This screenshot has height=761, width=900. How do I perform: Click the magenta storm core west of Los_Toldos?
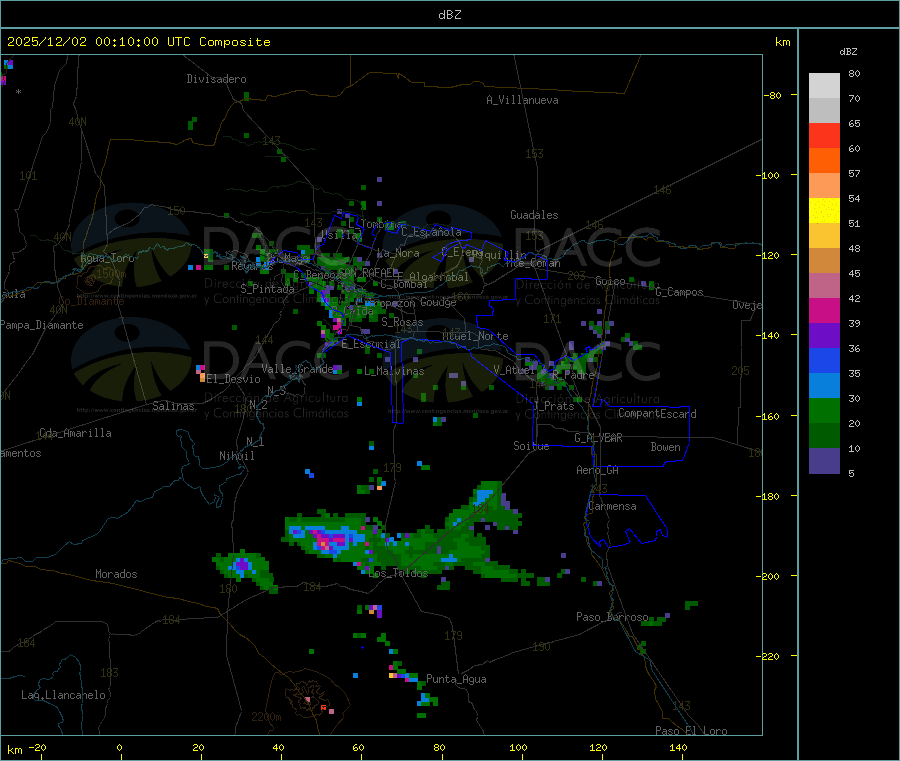tap(330, 540)
